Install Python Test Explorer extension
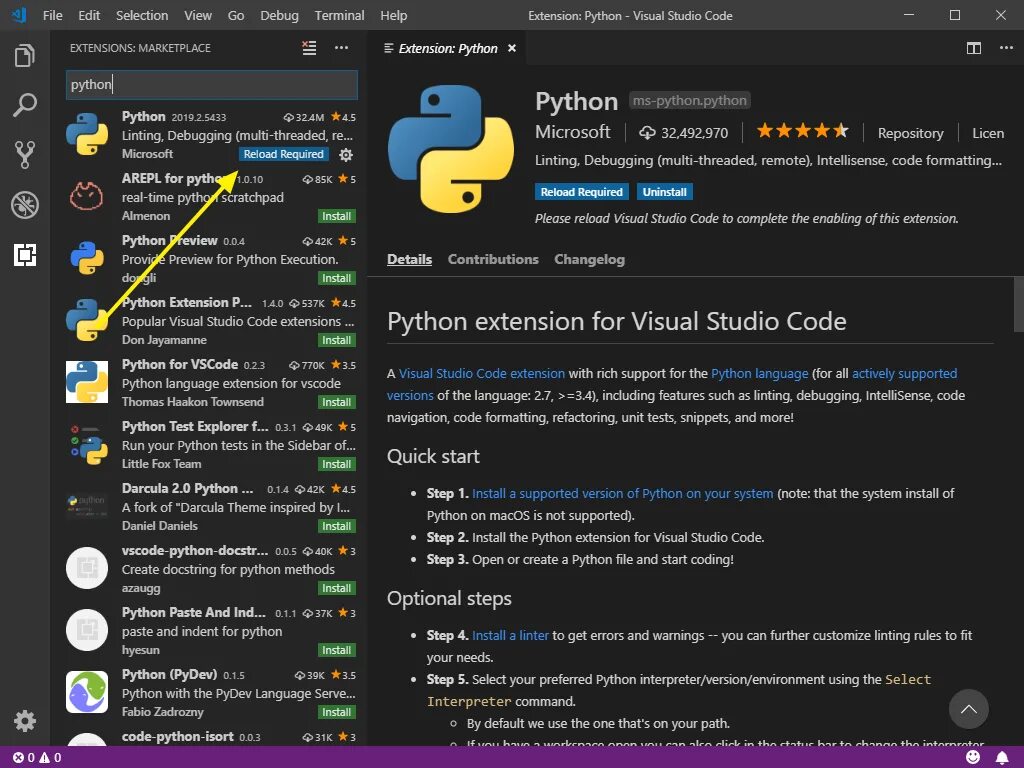This screenshot has height=768, width=1024. [x=336, y=464]
